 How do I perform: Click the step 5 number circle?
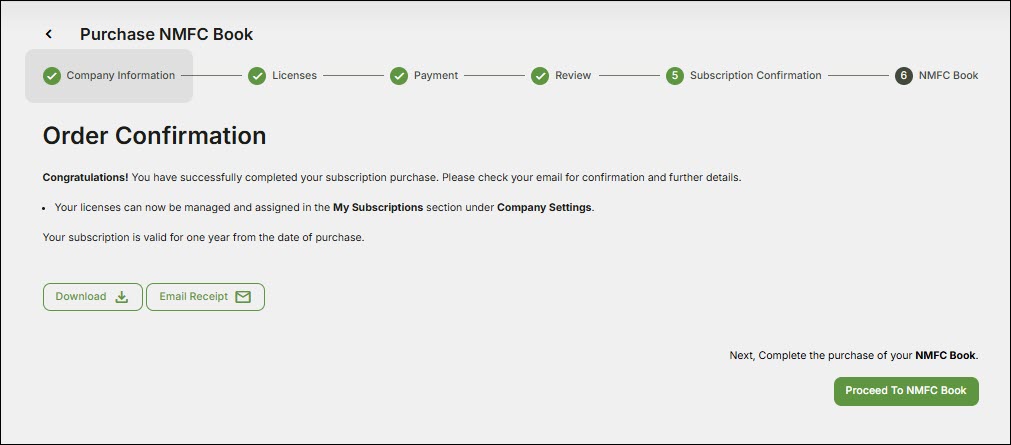click(x=675, y=76)
